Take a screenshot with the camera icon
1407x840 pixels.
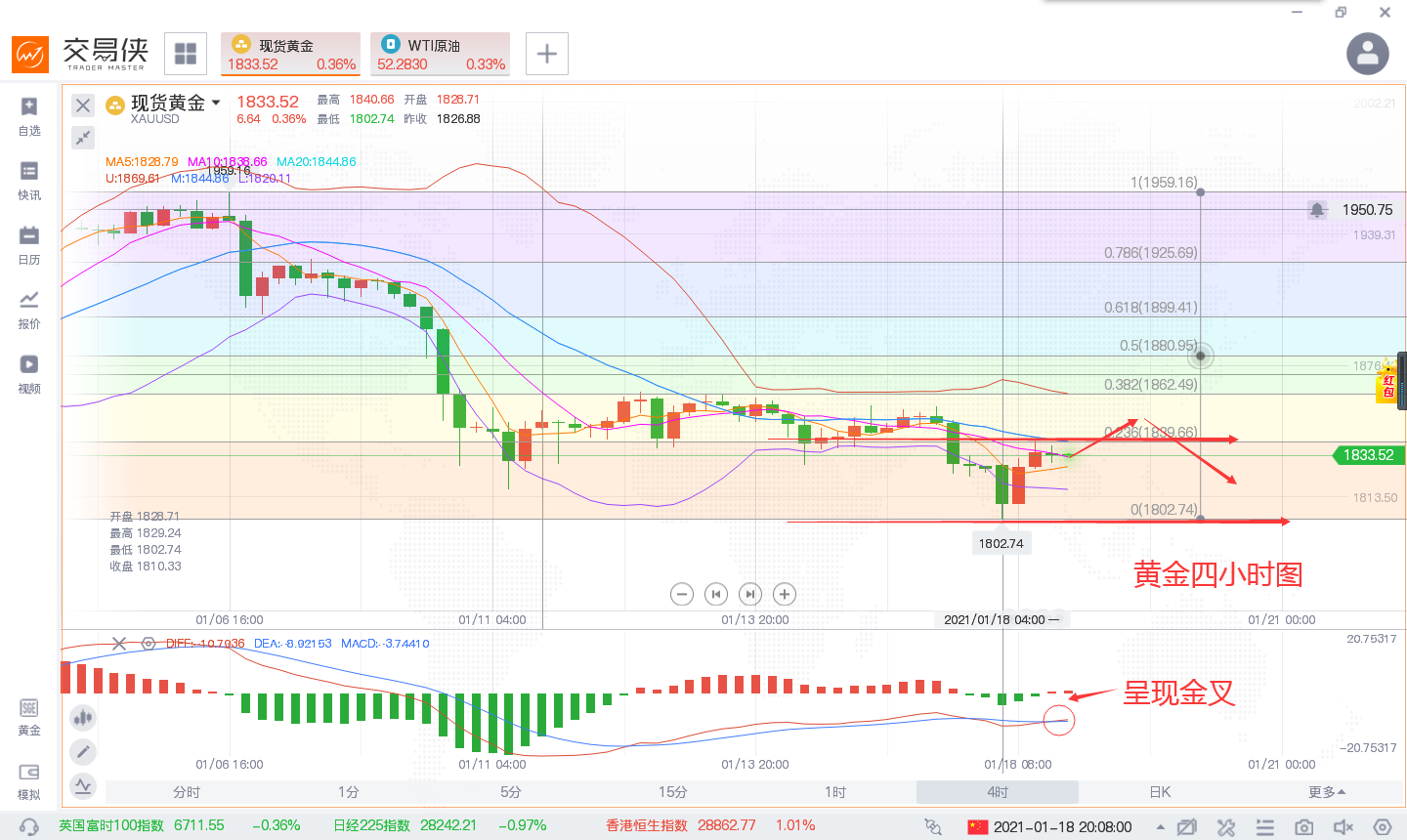point(1304,827)
